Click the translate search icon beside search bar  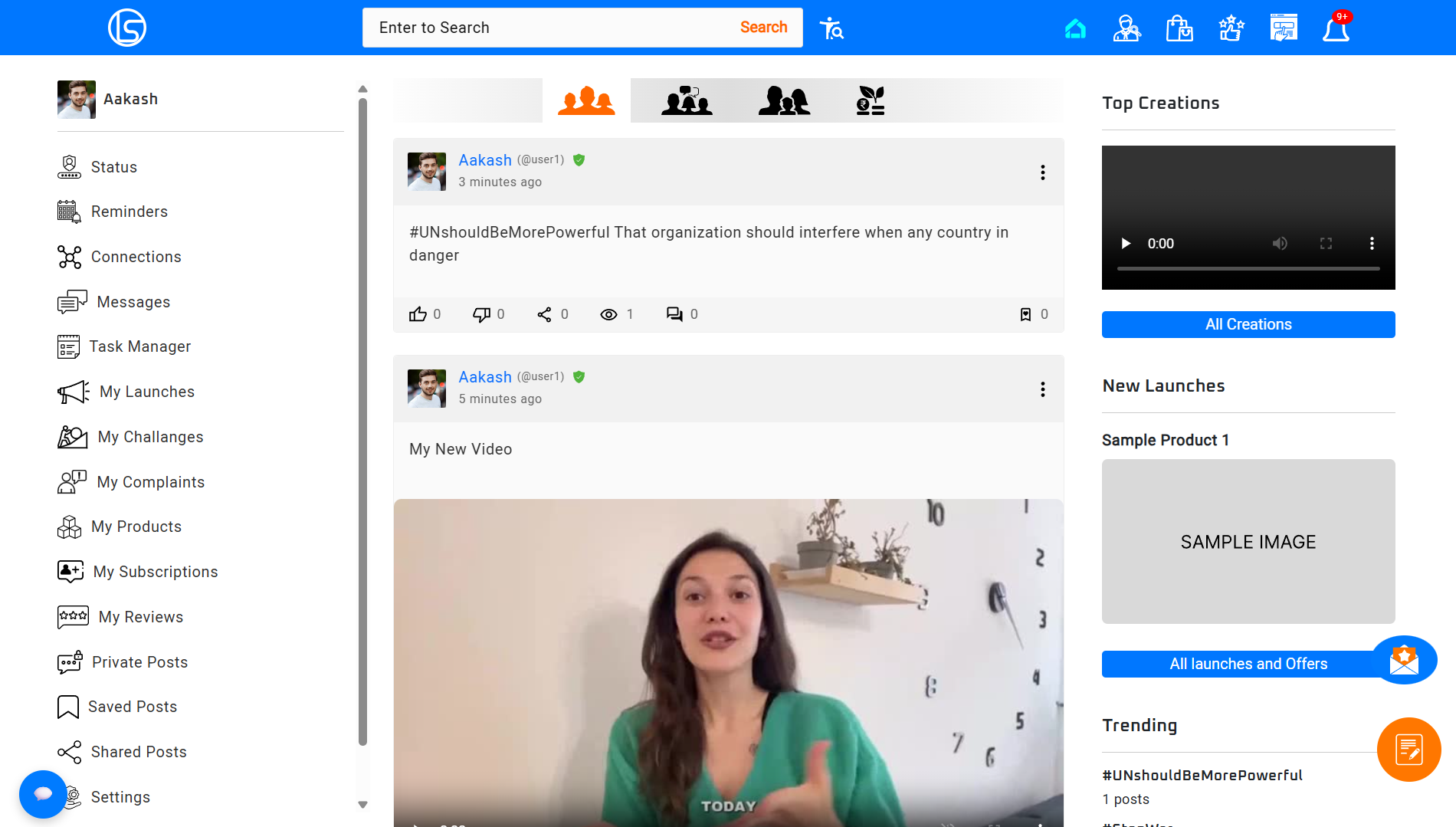831,29
